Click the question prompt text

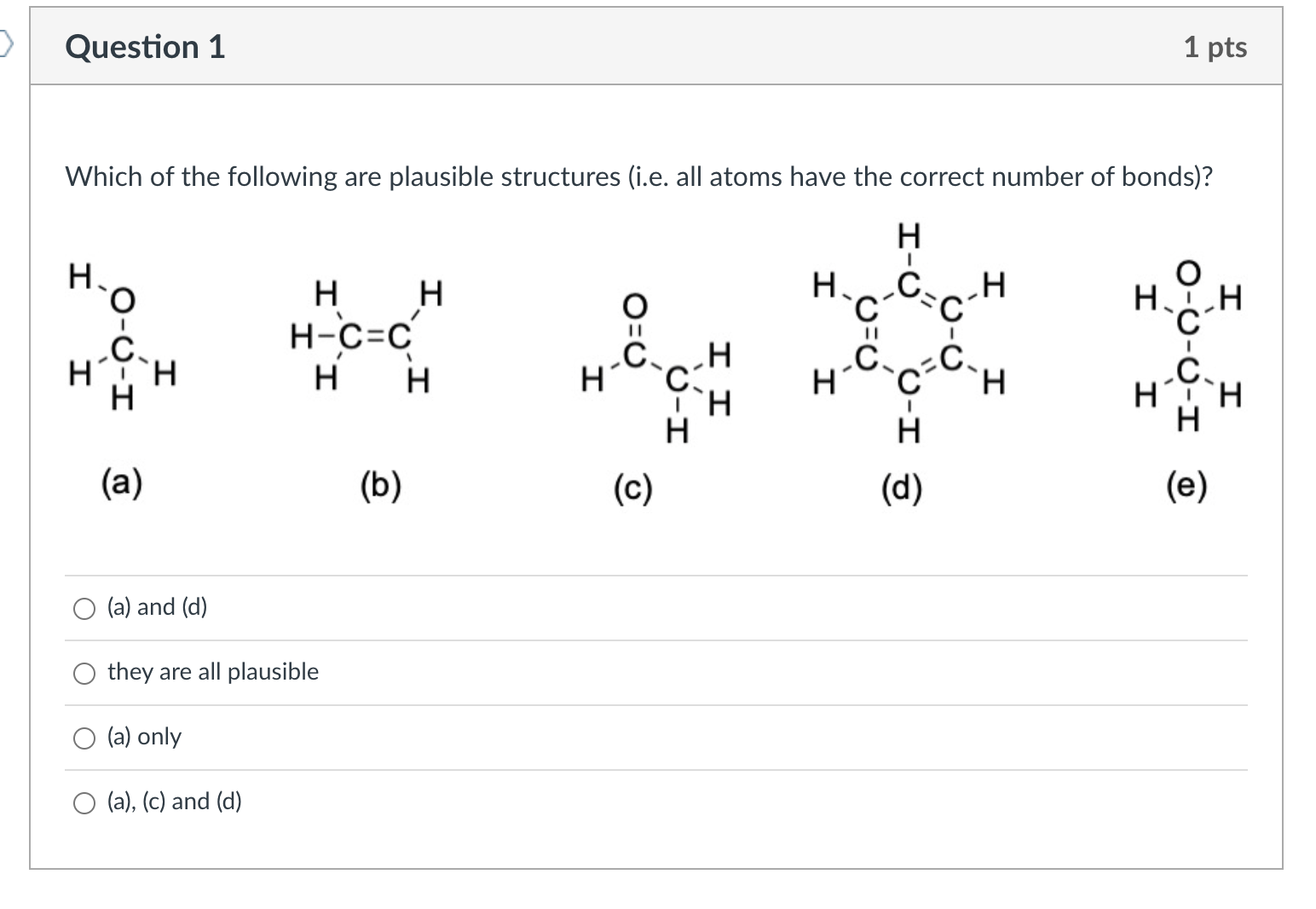coord(639,177)
